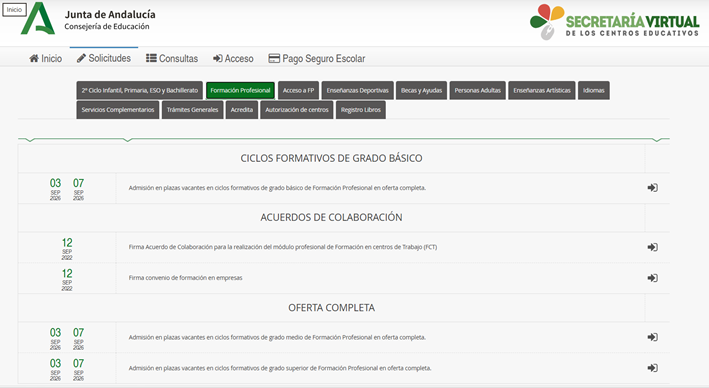Open the grado superior plazas vacantes admission text
Viewport: 709px width, 388px height.
(280, 368)
